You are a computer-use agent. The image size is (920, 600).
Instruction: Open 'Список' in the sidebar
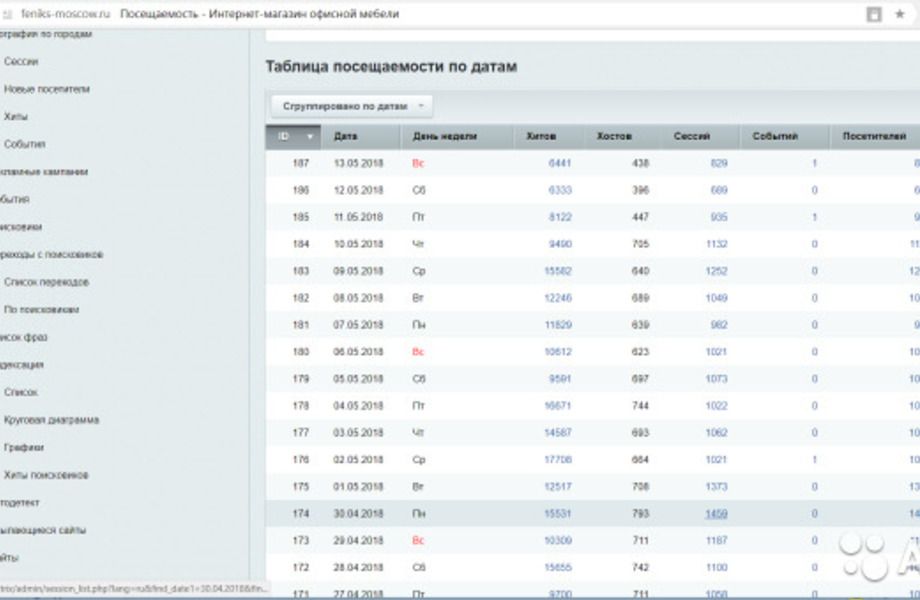click(21, 392)
